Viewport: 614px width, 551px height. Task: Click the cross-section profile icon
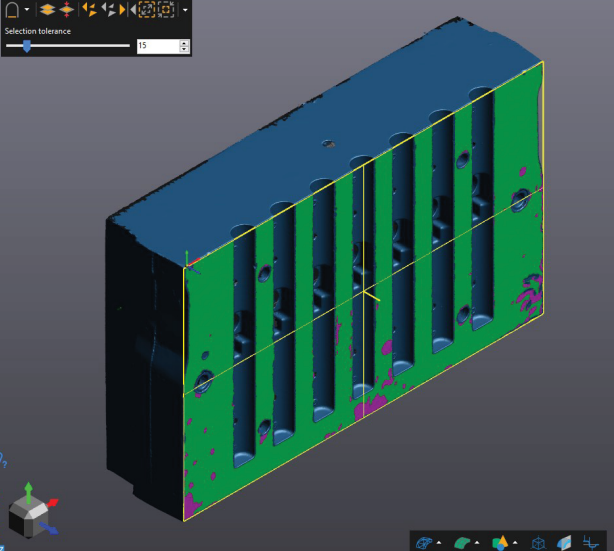coord(591,543)
